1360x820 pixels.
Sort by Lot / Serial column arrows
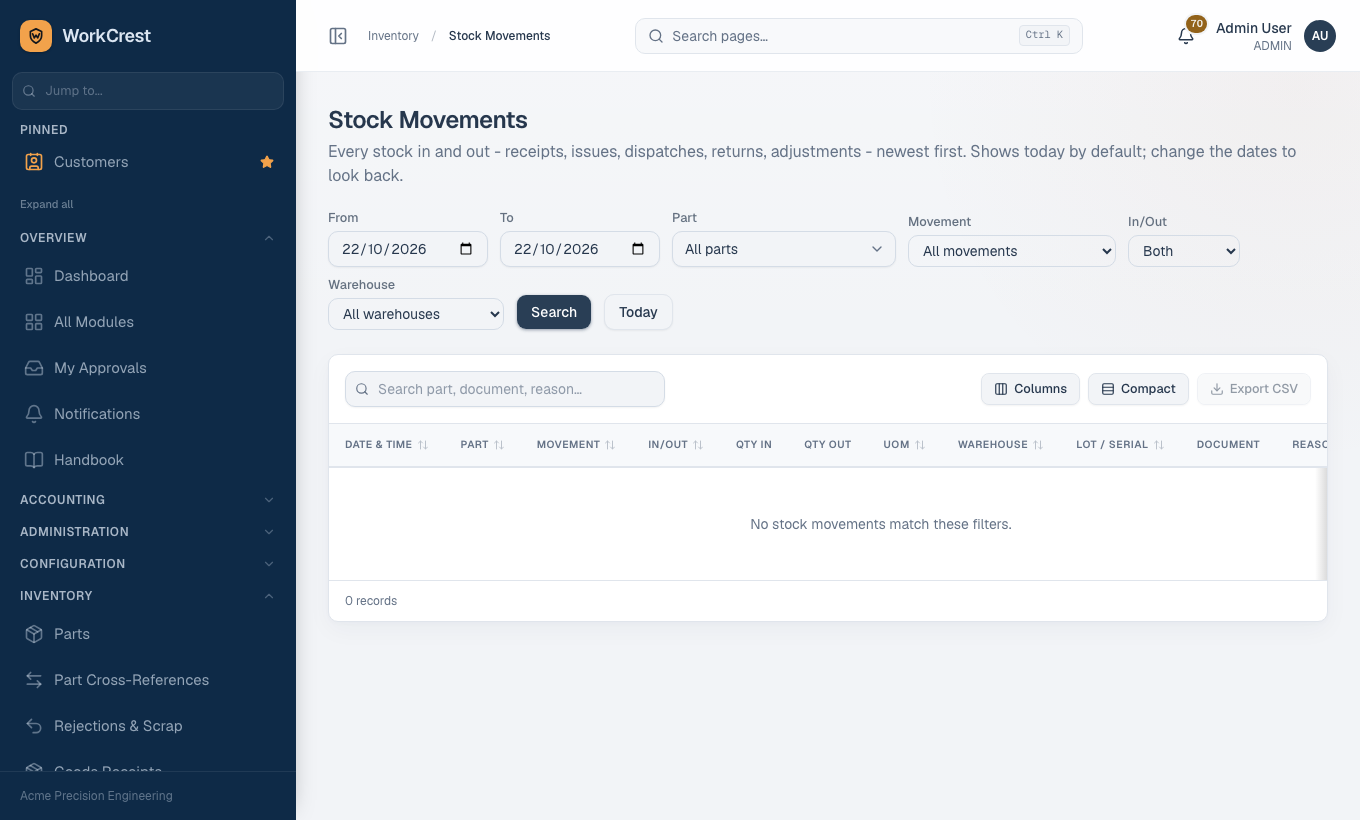point(1159,445)
